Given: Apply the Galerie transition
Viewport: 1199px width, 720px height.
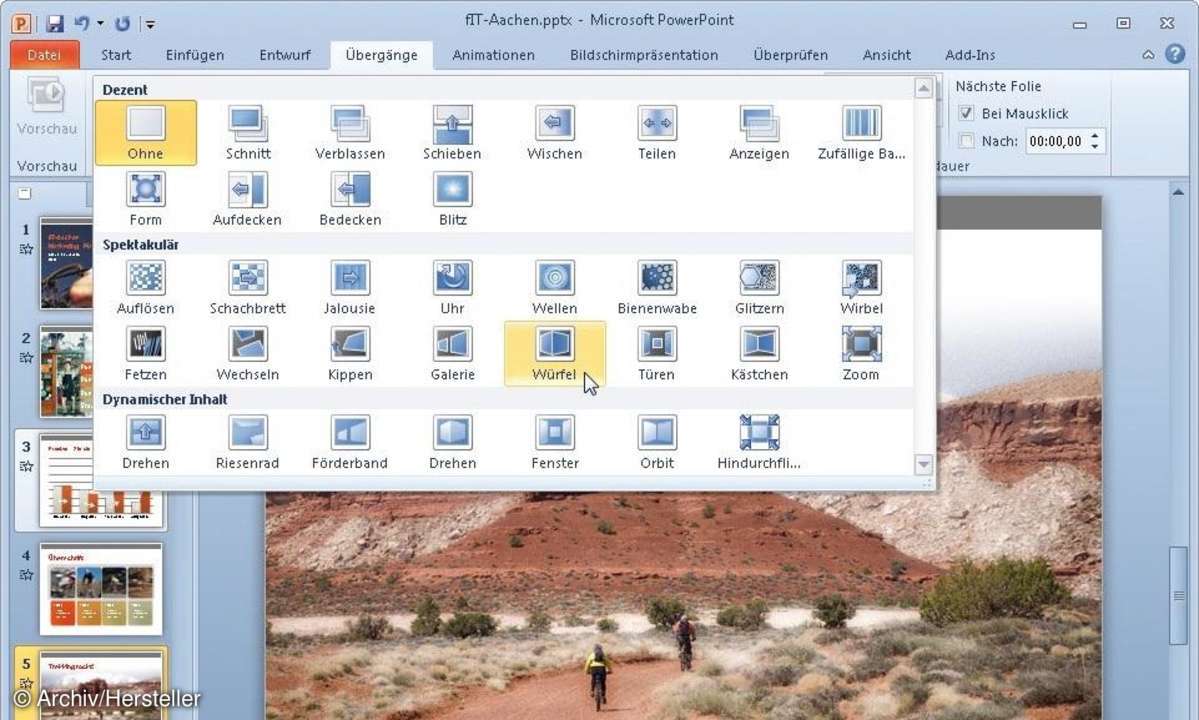Looking at the screenshot, I should [453, 354].
